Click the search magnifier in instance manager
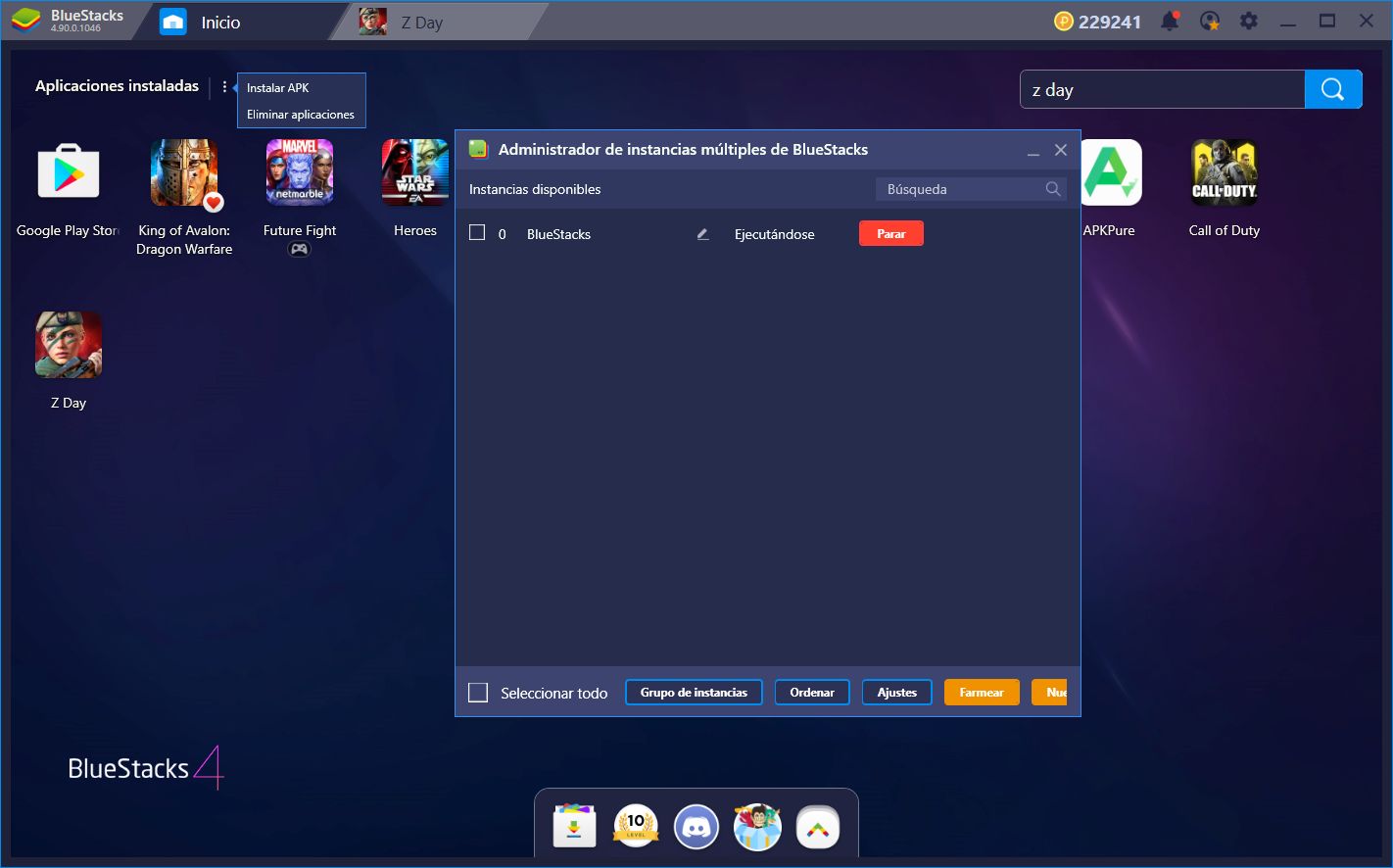Image resolution: width=1393 pixels, height=868 pixels. point(1053,189)
